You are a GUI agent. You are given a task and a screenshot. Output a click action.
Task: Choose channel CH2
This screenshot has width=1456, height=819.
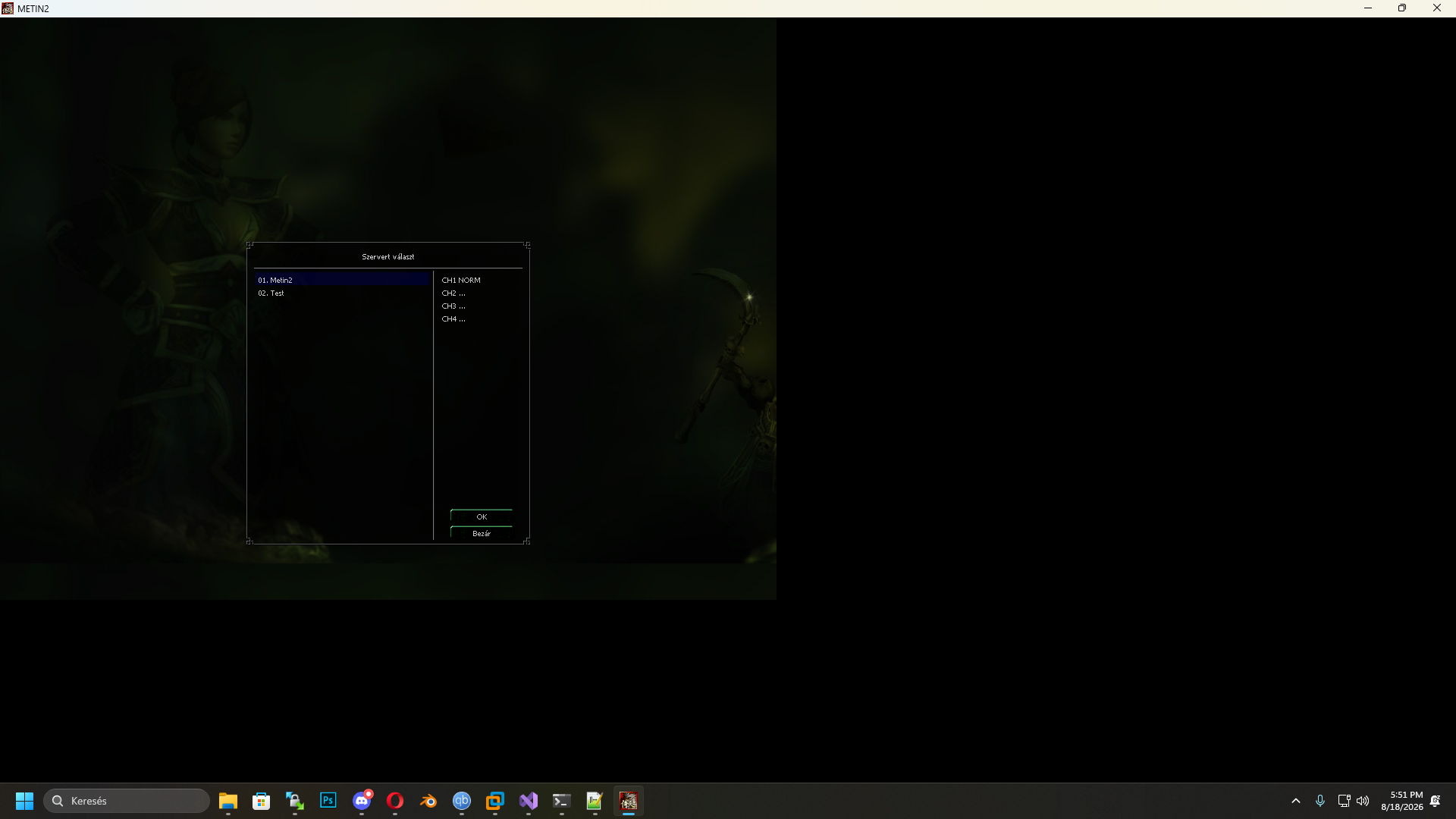453,293
